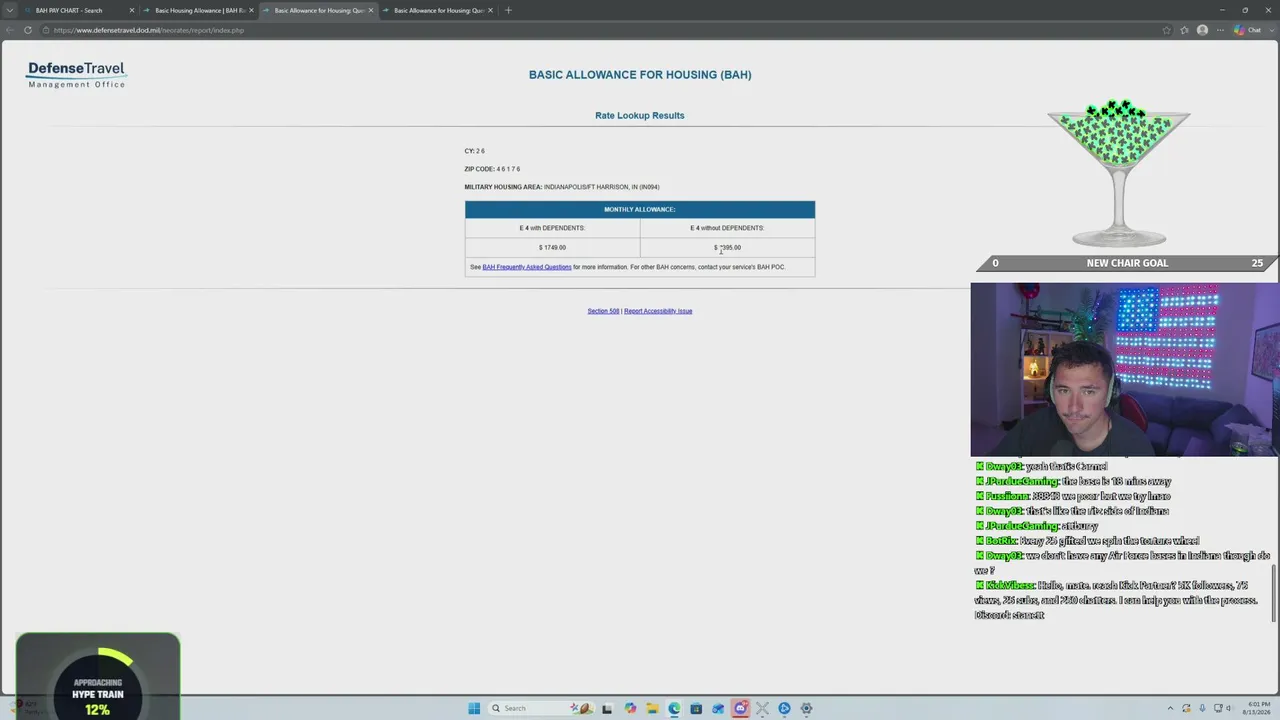Select the ZIP CODE 46176 text

tap(492, 169)
